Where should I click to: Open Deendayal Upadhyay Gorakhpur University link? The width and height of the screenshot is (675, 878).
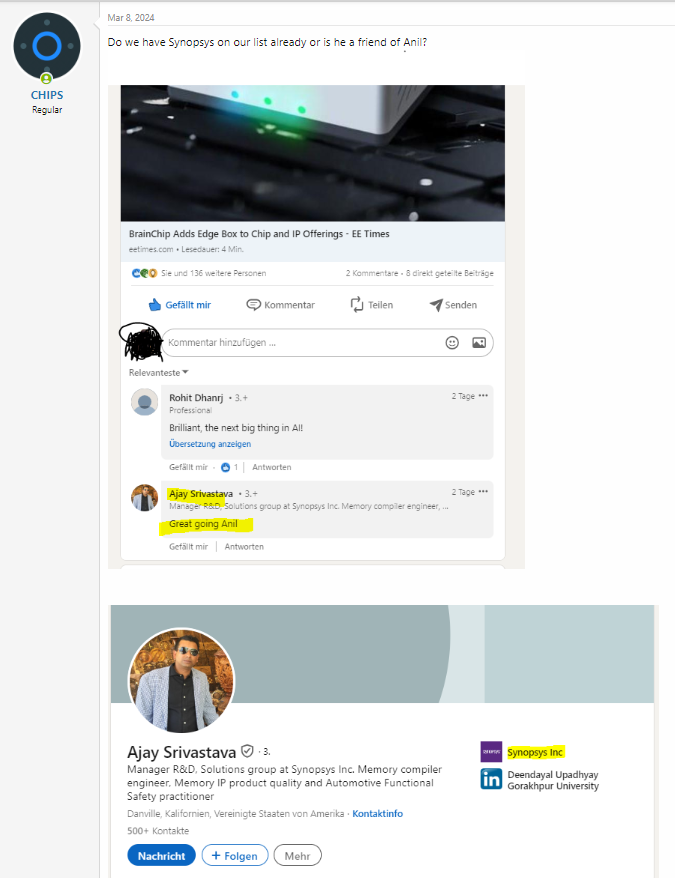pos(553,780)
